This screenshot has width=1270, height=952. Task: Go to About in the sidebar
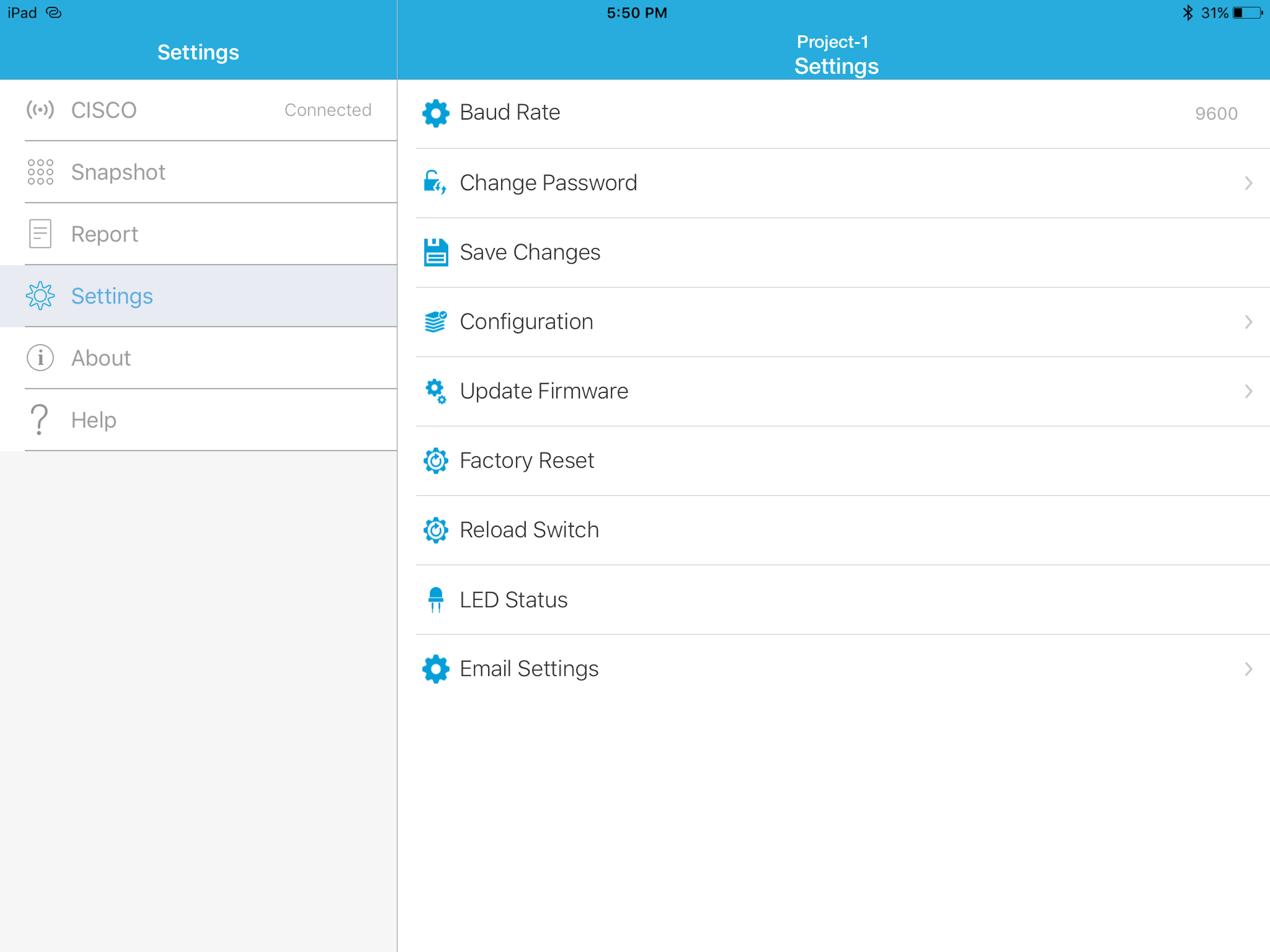tap(101, 358)
